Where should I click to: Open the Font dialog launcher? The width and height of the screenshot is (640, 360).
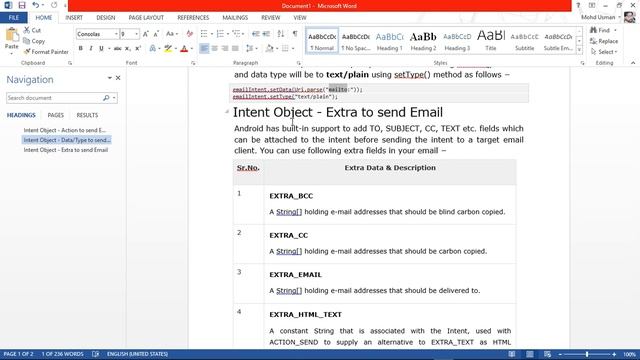click(193, 63)
